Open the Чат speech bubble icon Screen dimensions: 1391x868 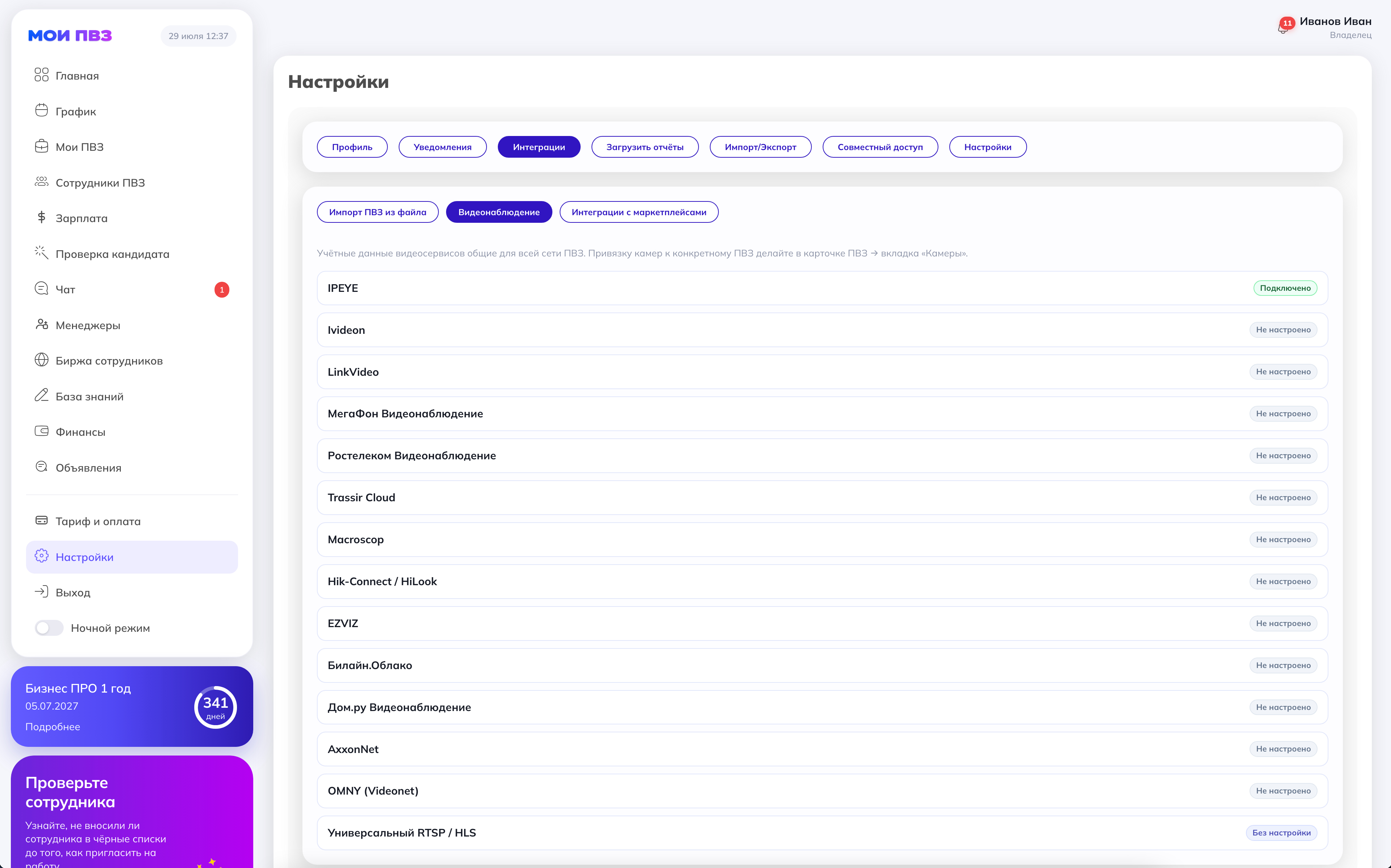41,288
